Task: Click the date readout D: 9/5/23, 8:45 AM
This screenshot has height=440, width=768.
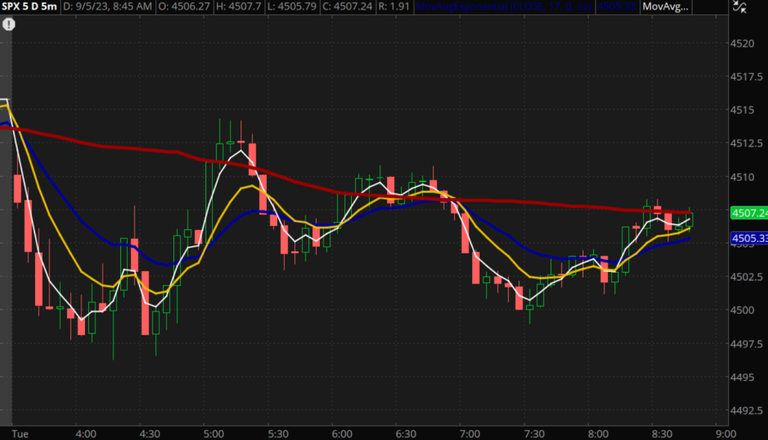Action: click(x=107, y=7)
